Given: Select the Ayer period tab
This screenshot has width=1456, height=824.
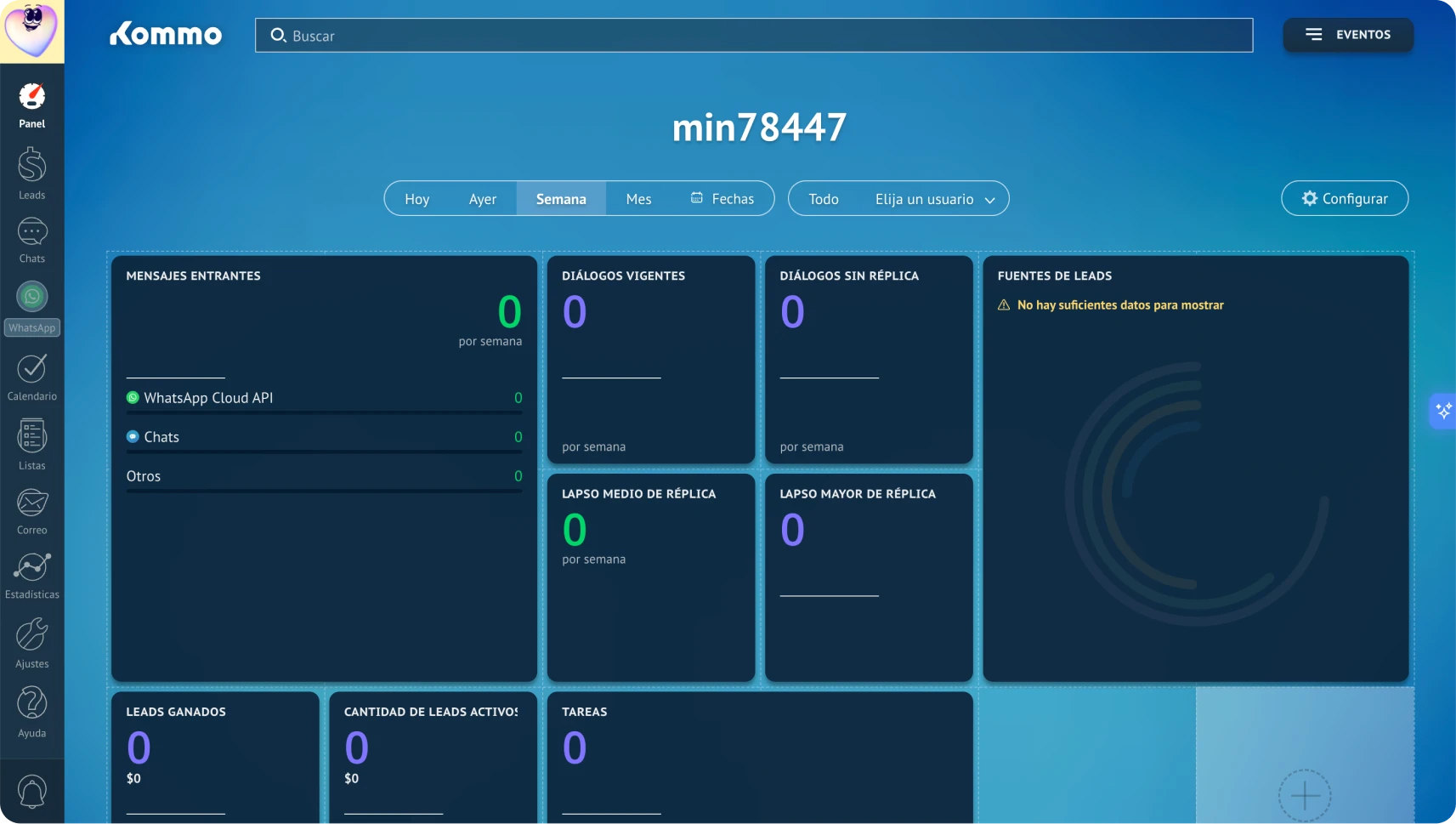Looking at the screenshot, I should [482, 198].
